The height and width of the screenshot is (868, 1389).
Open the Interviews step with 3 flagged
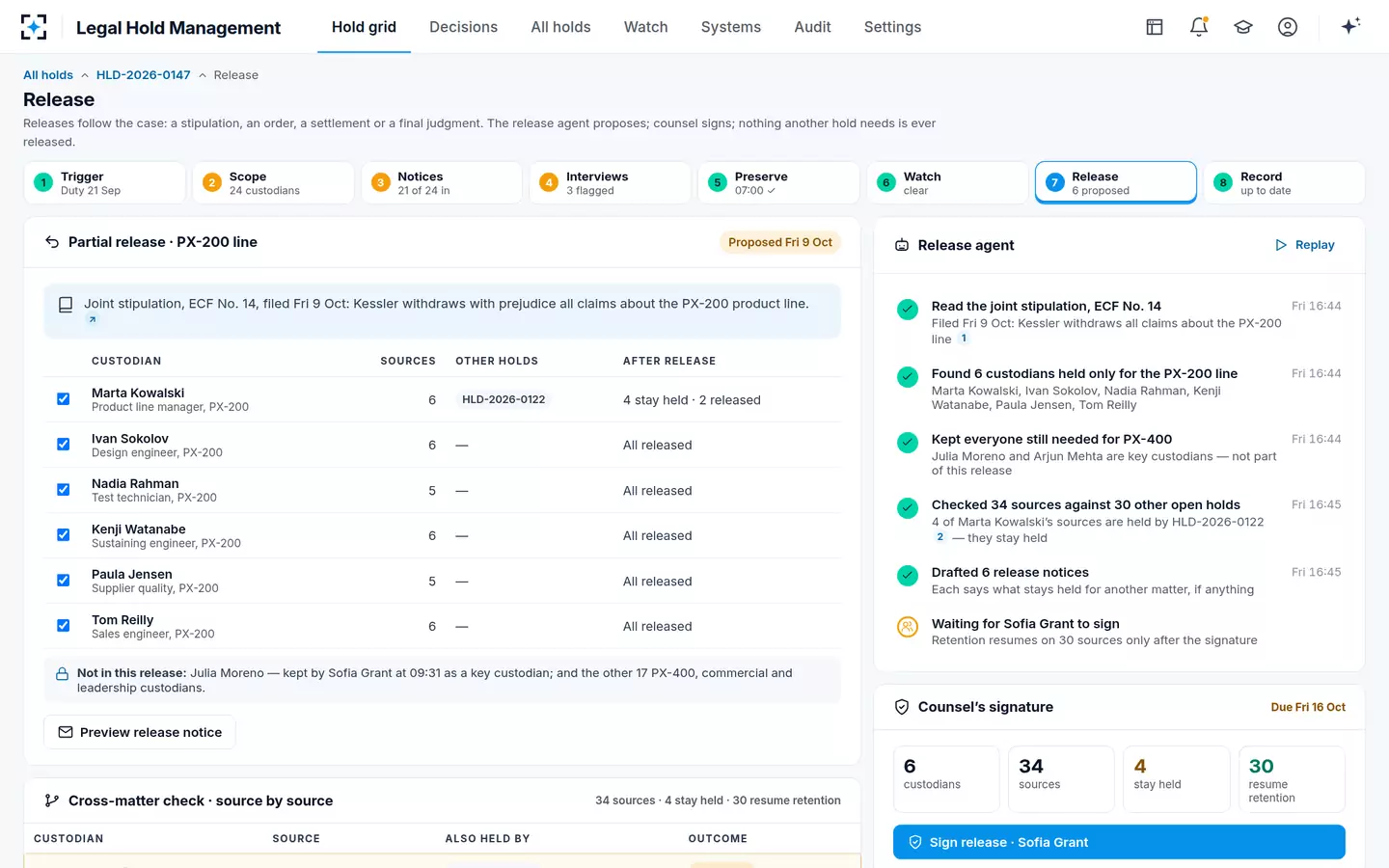[610, 182]
